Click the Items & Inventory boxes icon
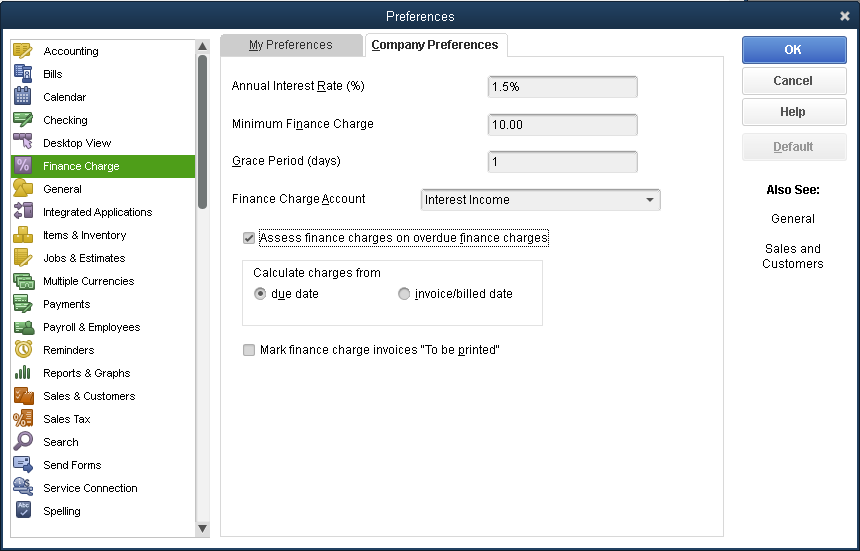The height and width of the screenshot is (551, 860). pos(23,235)
